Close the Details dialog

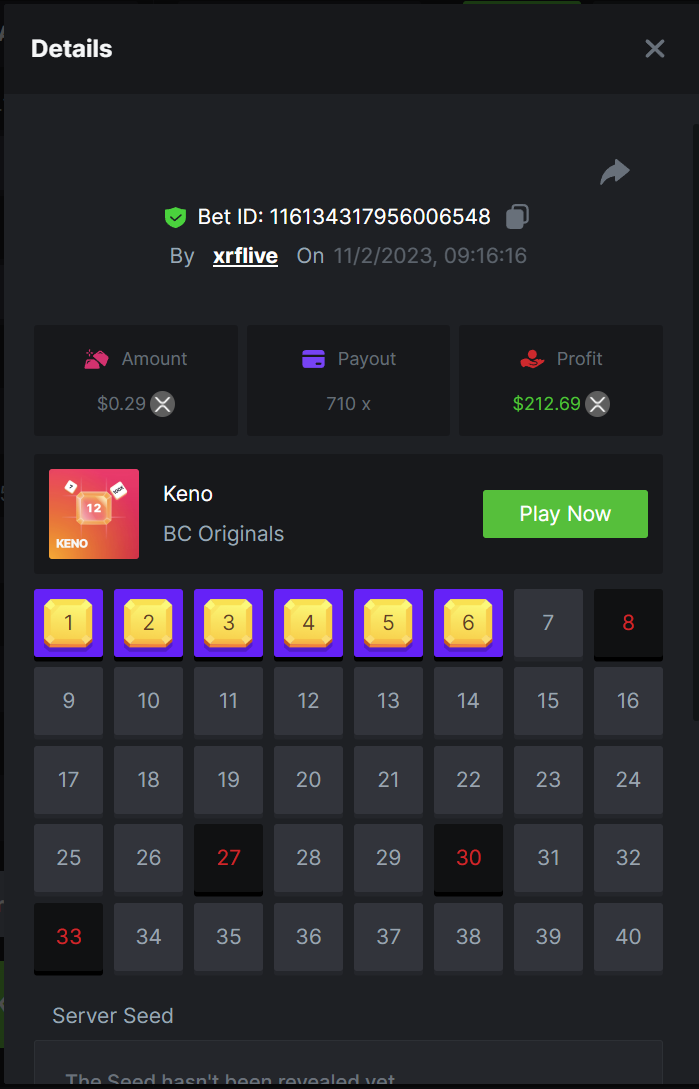[655, 49]
